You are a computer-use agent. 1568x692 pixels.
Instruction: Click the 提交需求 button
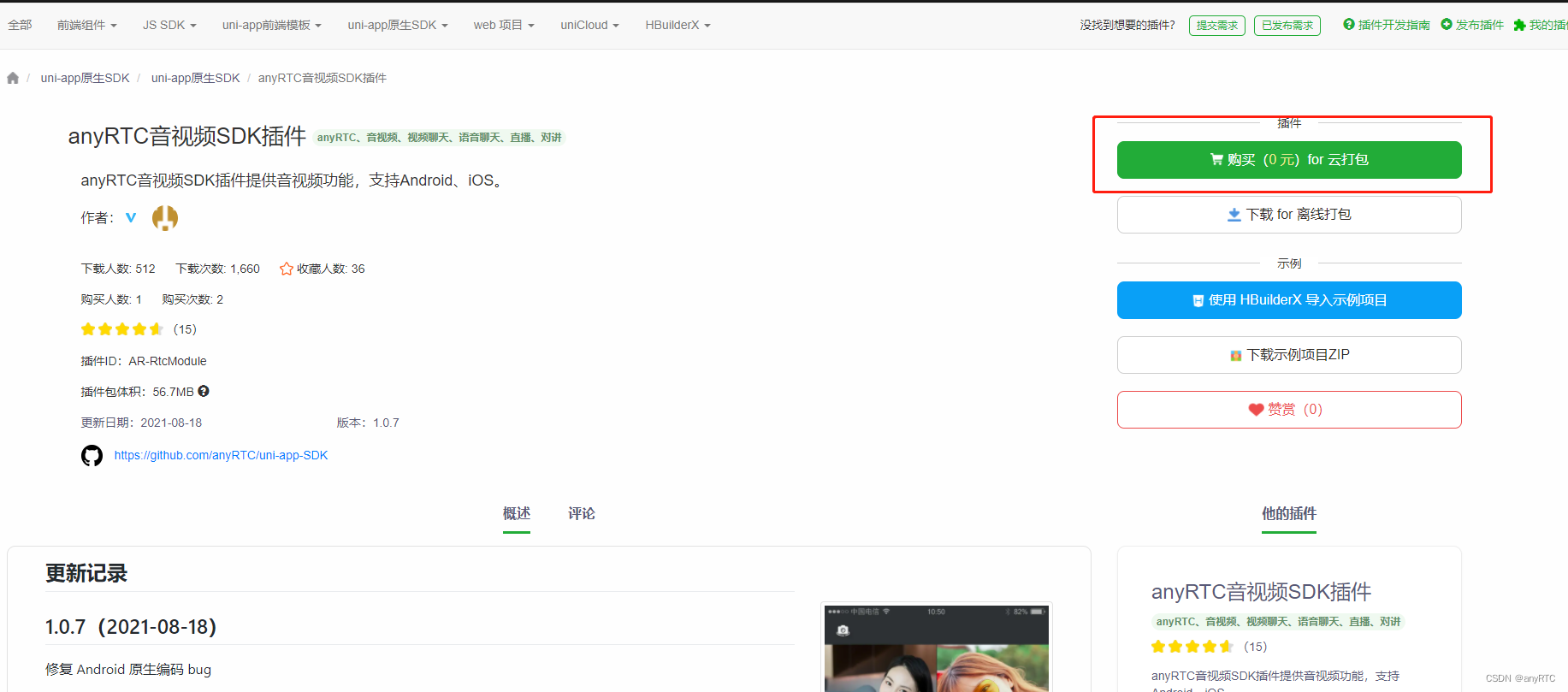1217,26
